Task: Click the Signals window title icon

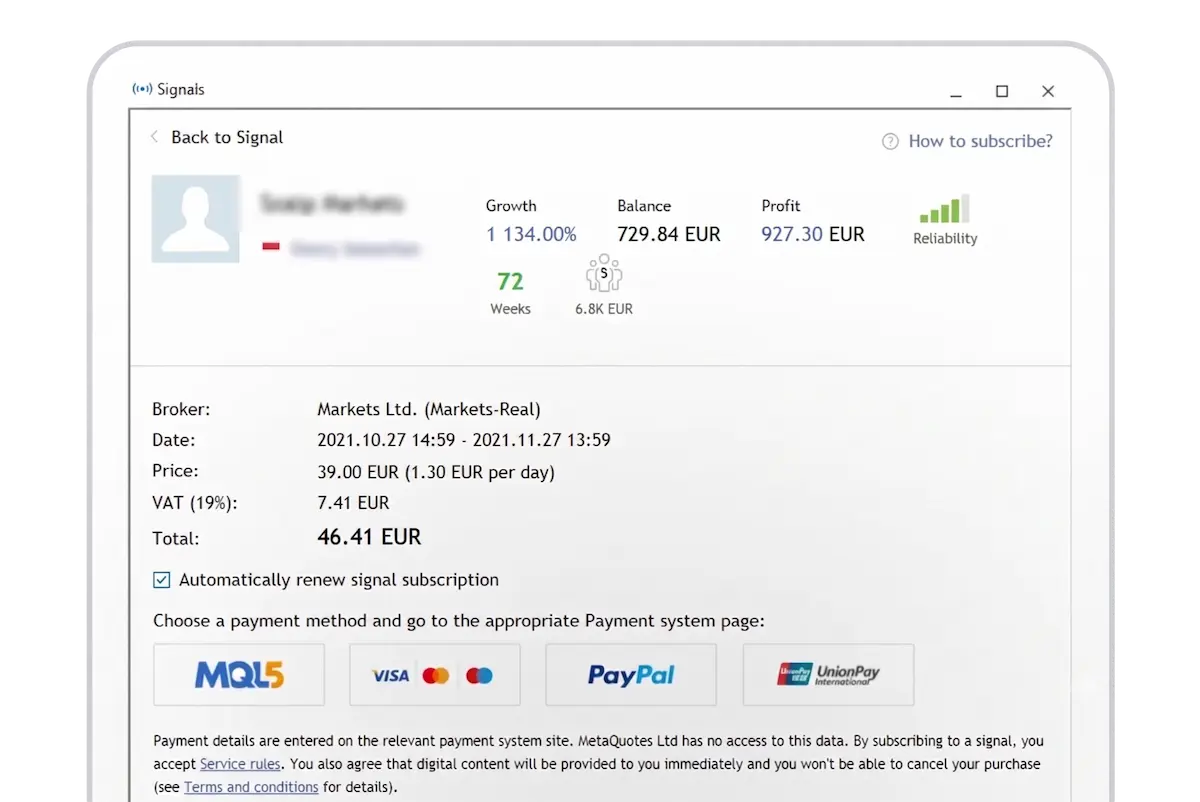Action: 142,89
